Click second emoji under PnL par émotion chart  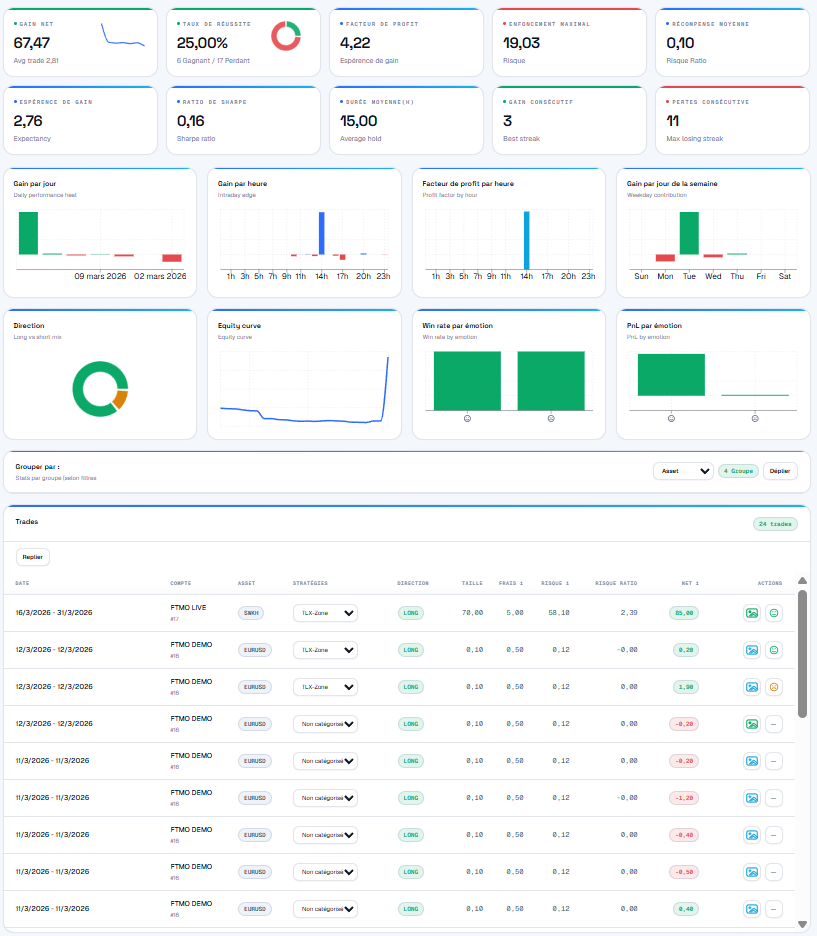click(x=755, y=418)
